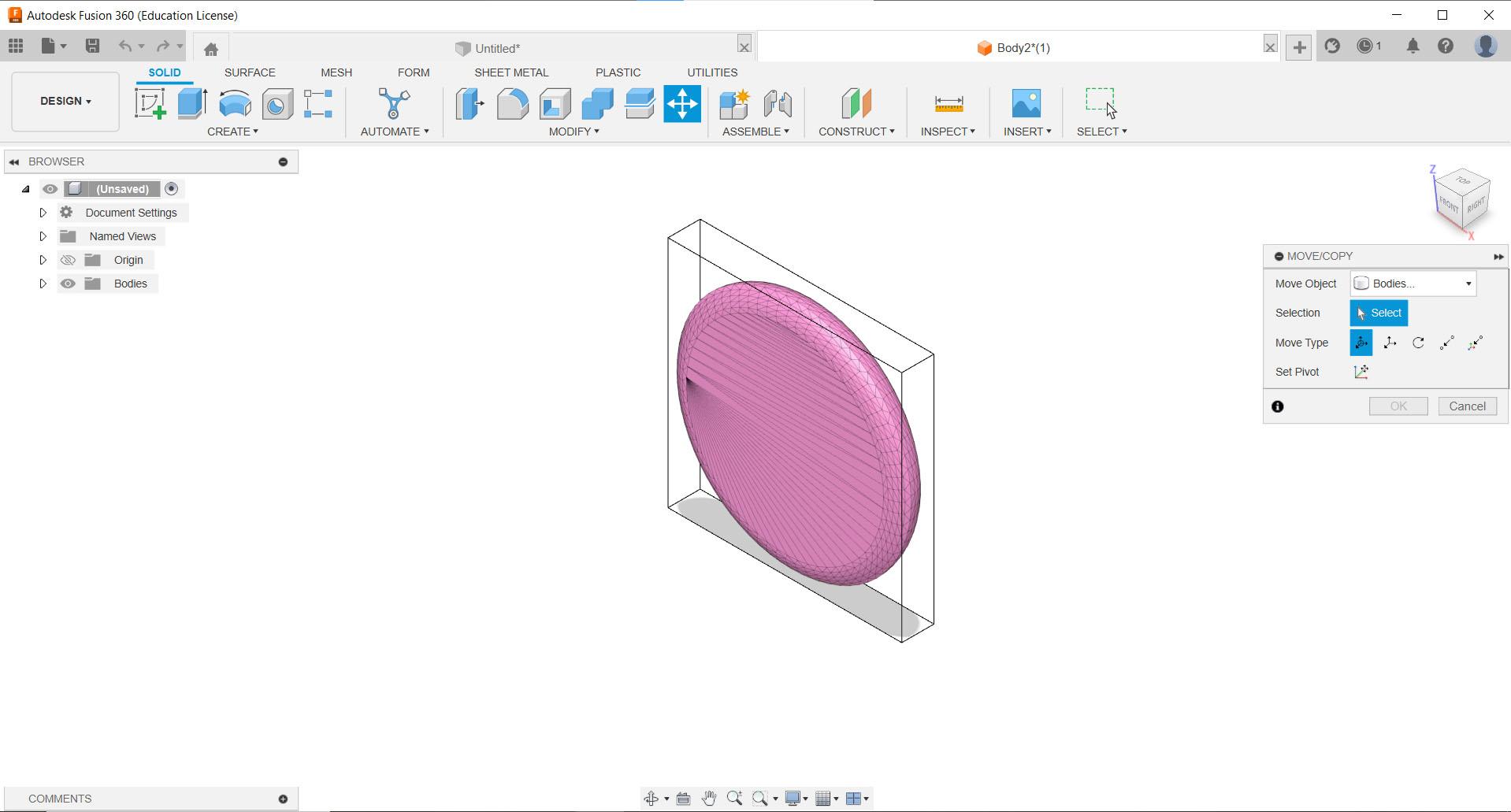
Task: Click the Look At icon
Action: point(683,799)
